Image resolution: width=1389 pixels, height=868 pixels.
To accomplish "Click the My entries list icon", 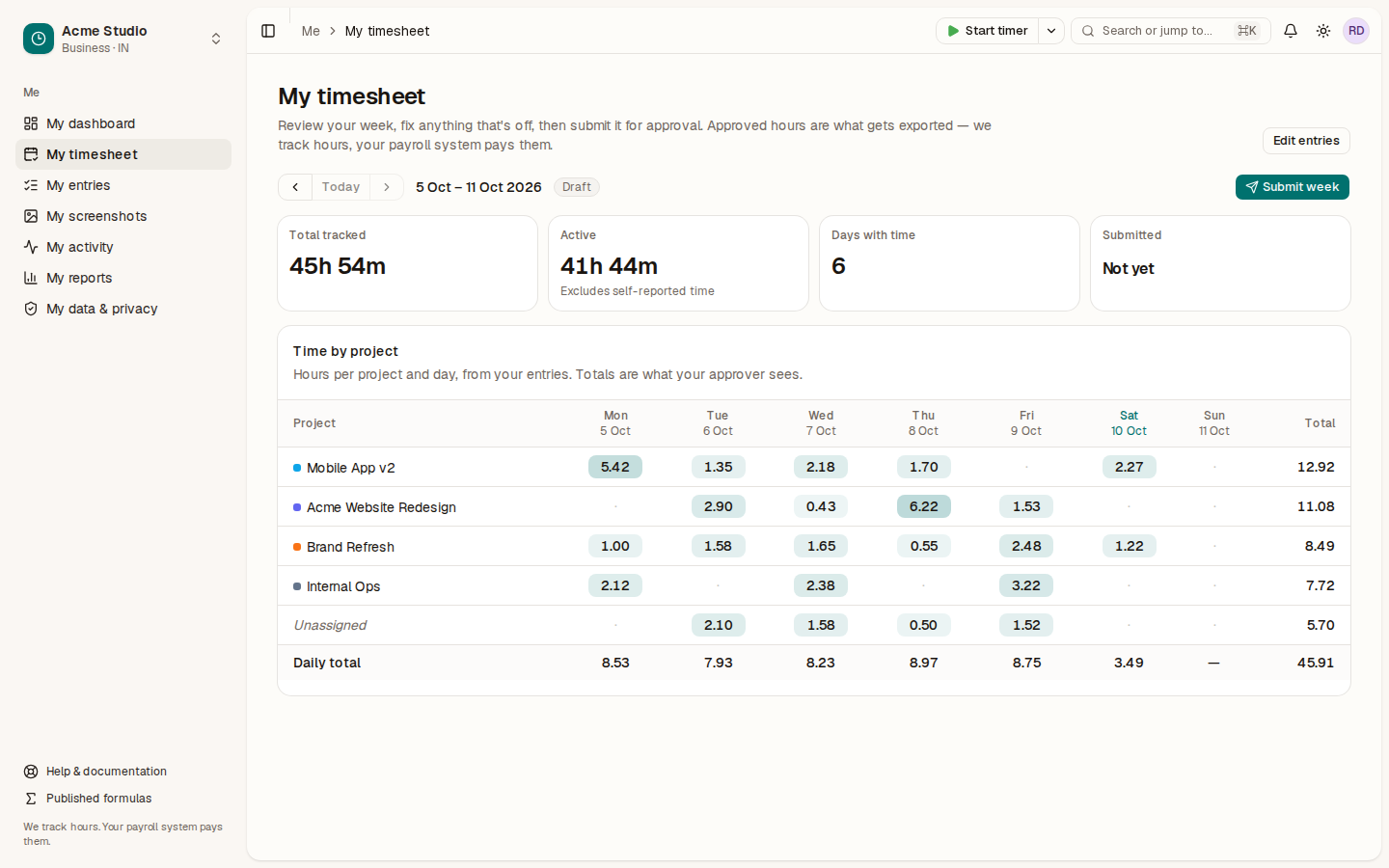I will pyautogui.click(x=31, y=185).
